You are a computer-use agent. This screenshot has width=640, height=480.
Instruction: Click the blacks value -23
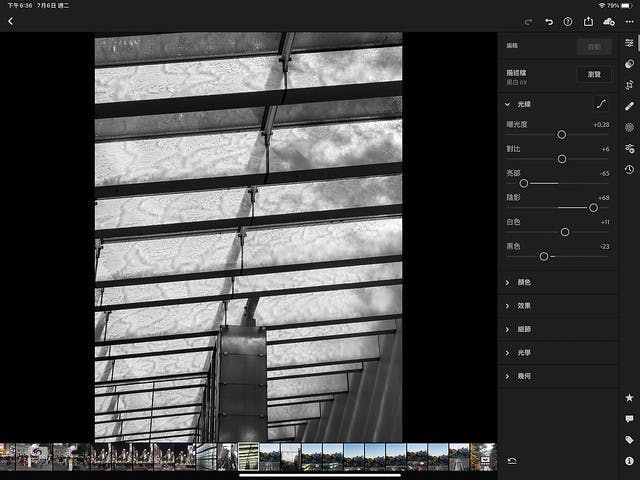coord(604,247)
